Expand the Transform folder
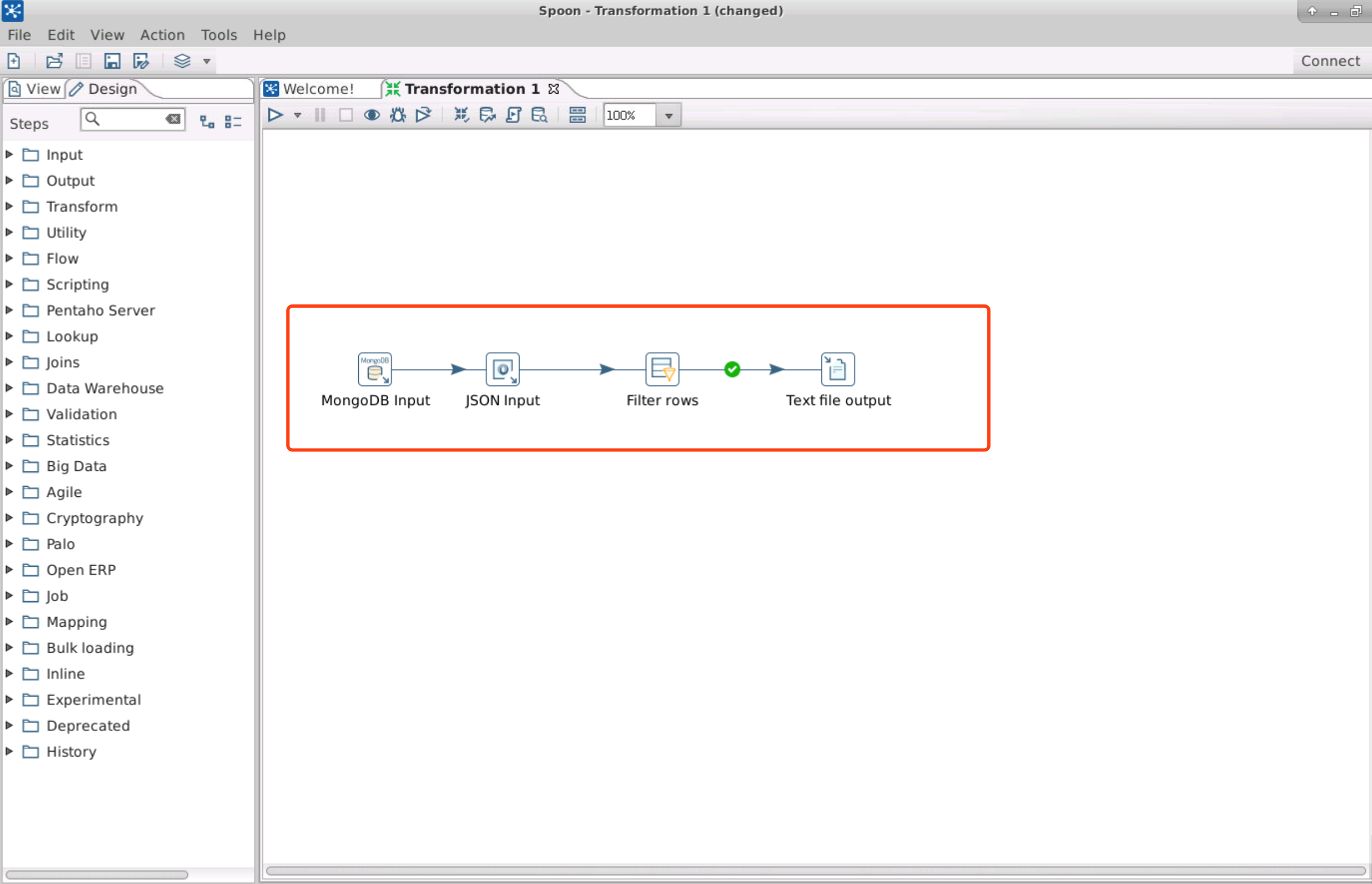 (x=9, y=206)
